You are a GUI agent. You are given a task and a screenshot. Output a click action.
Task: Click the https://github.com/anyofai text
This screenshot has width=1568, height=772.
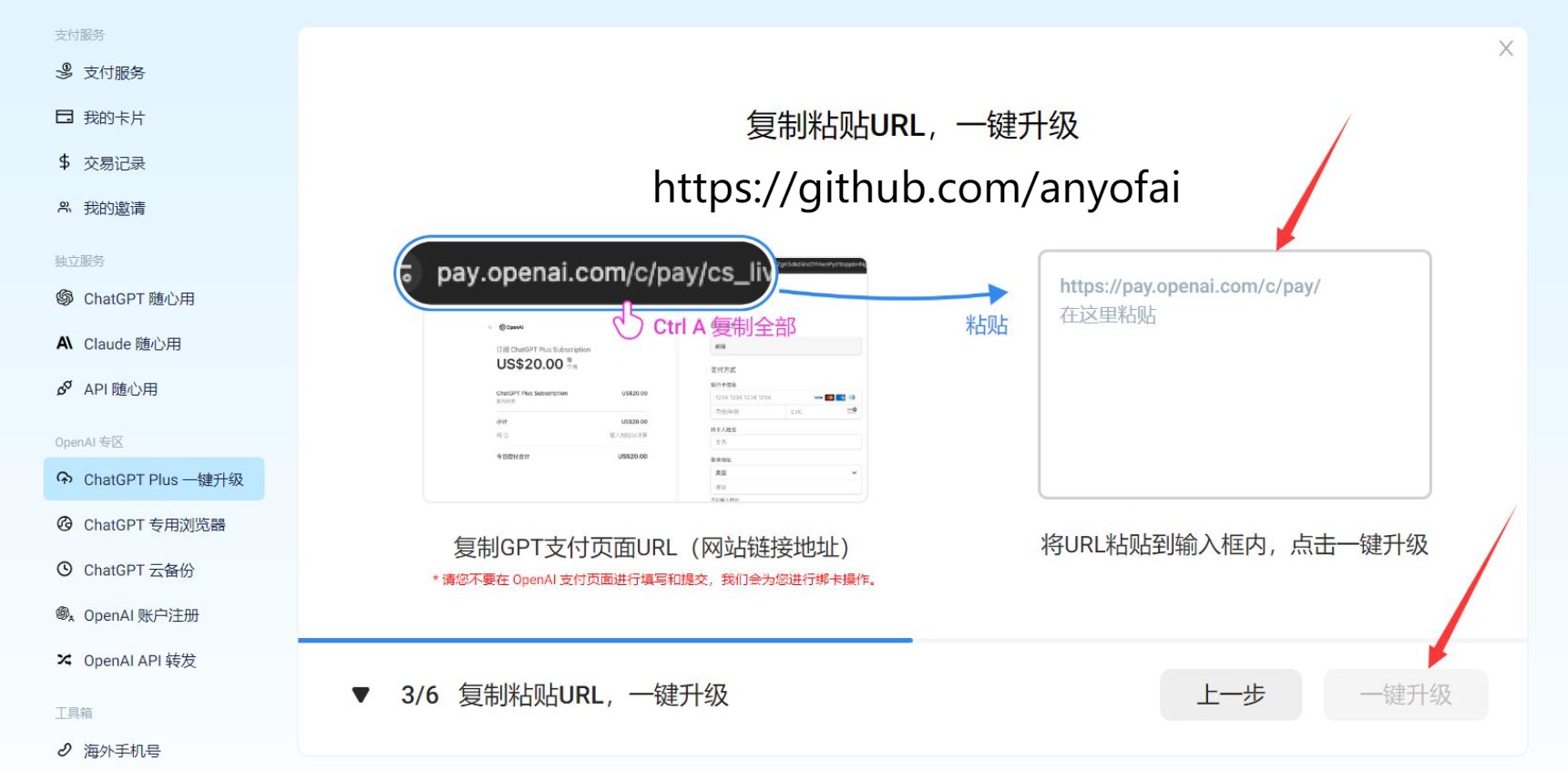pyautogui.click(x=916, y=188)
